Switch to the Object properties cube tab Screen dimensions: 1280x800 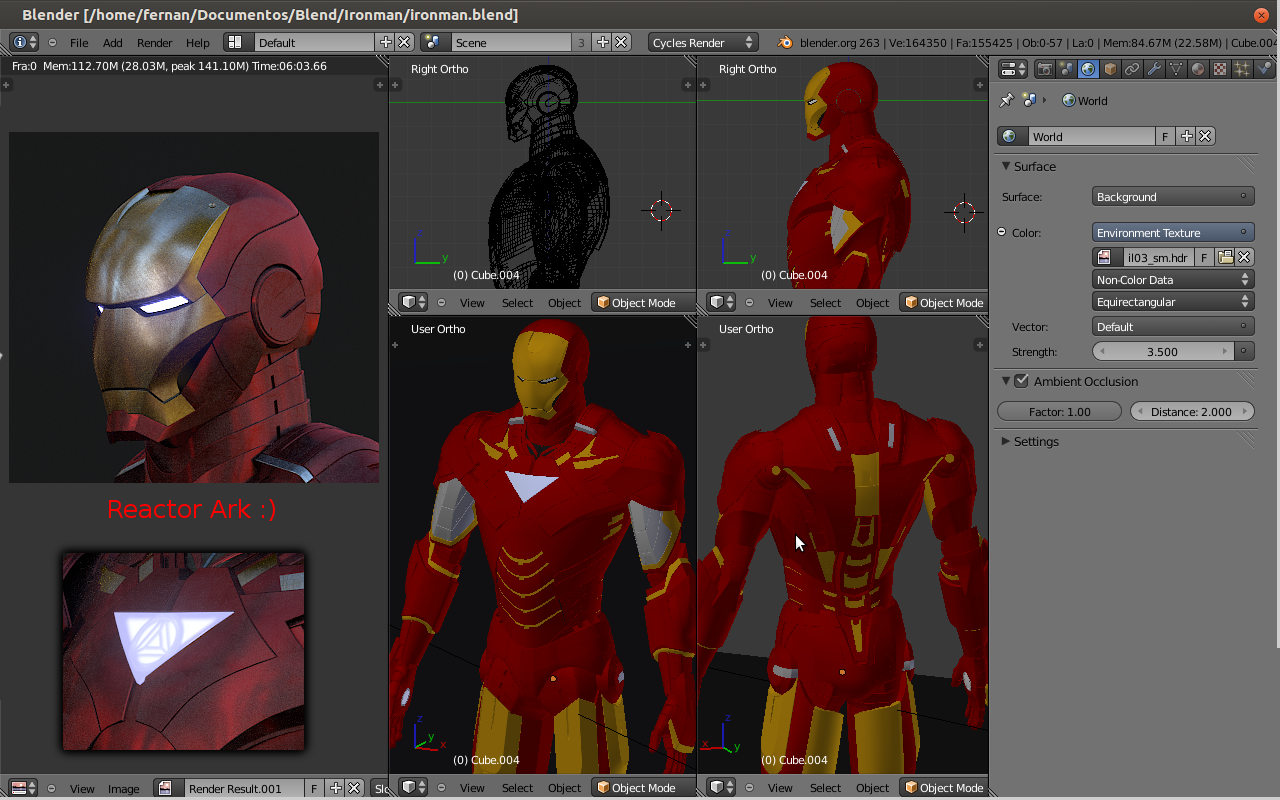point(1110,69)
